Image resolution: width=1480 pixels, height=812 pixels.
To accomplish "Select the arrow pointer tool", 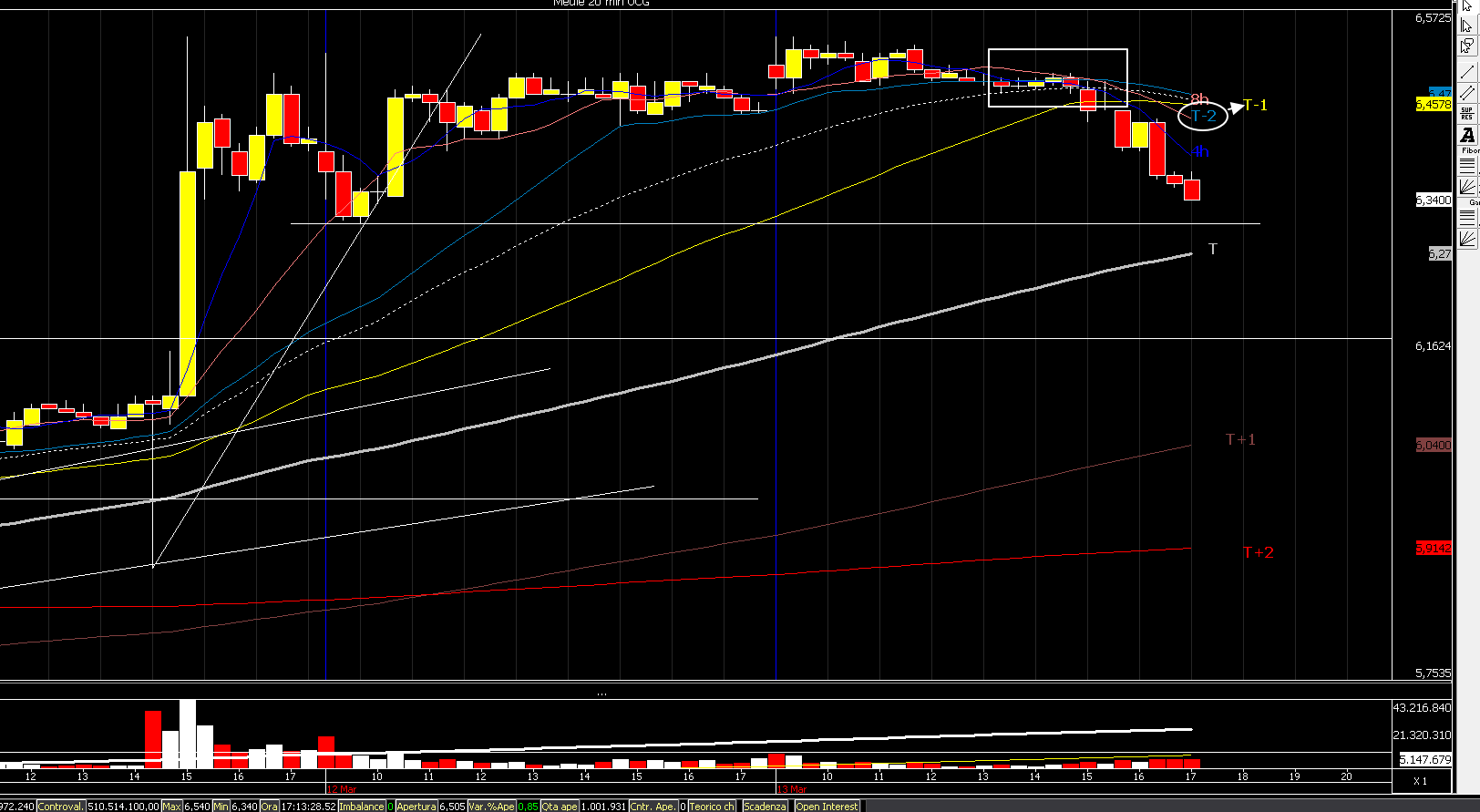I will (x=1466, y=5).
